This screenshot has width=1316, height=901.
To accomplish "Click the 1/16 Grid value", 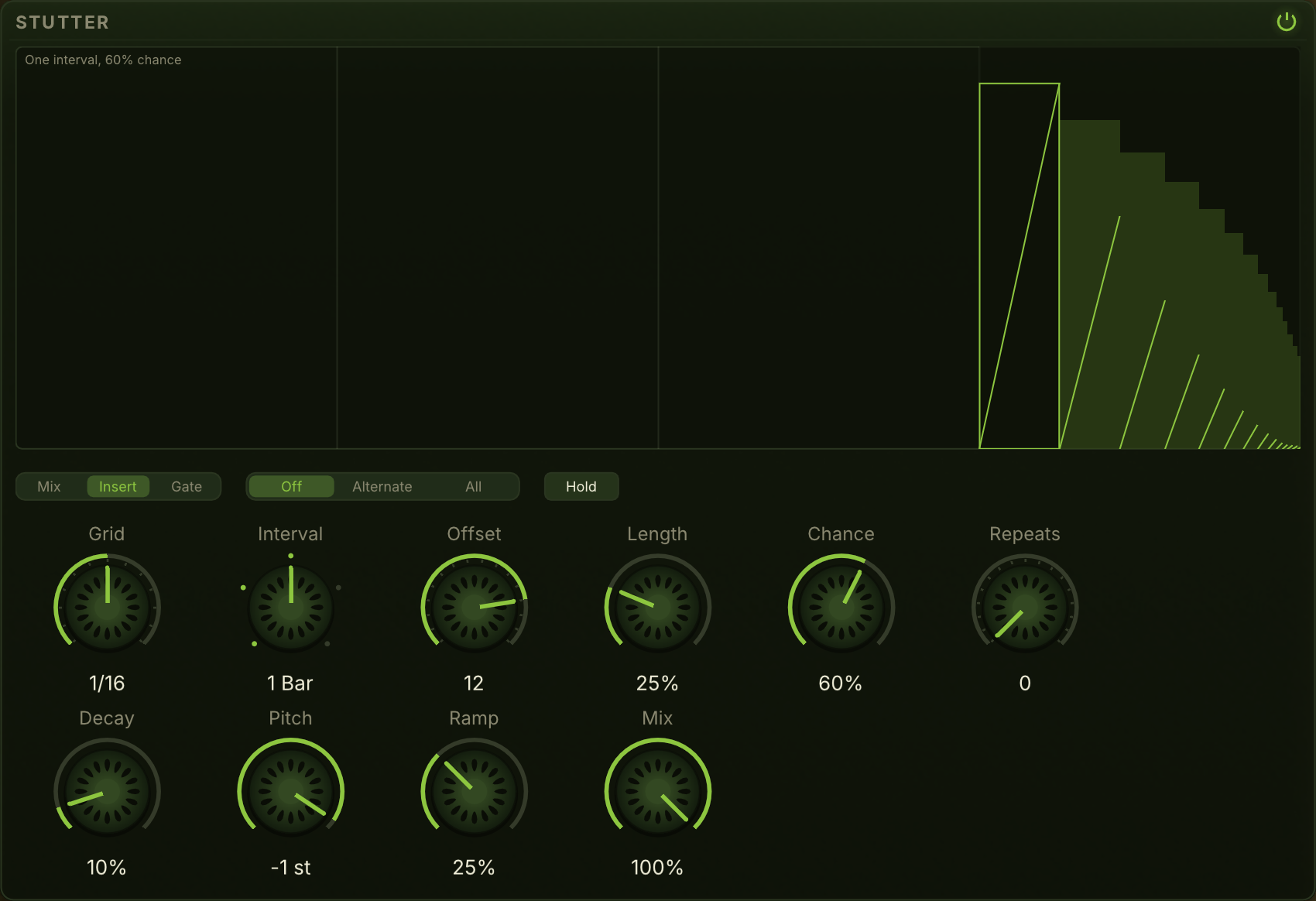I will coord(107,683).
